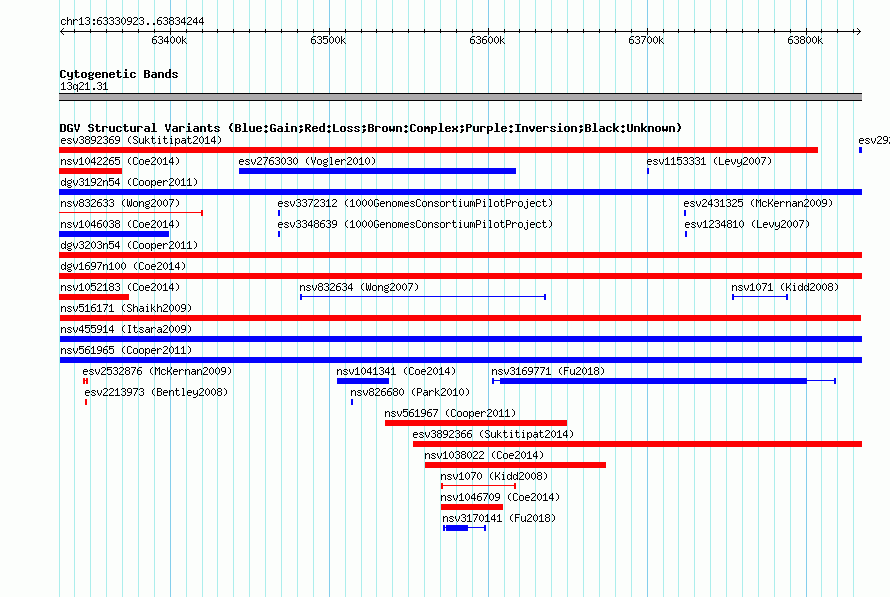Screen dimensions: 890x597
Task: Click the Cytogenetic Bands track title
Action: (x=119, y=74)
